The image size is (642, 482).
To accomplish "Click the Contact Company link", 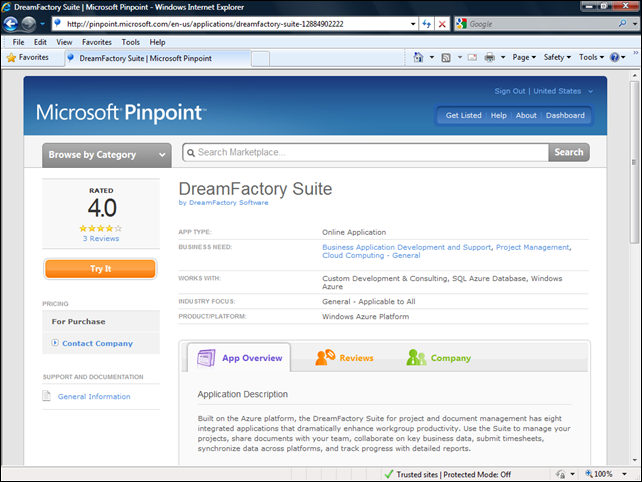I will click(x=97, y=344).
